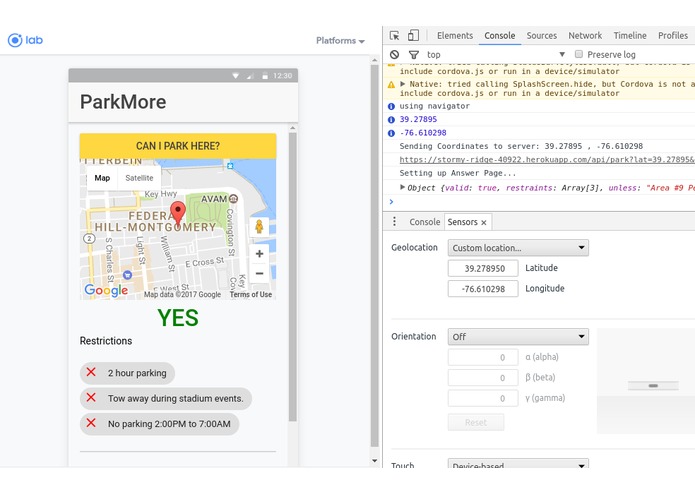Image resolution: width=695 pixels, height=494 pixels.
Task: Select 'No parking 2:00PM to 7:00AM' chip
Action: [159, 424]
